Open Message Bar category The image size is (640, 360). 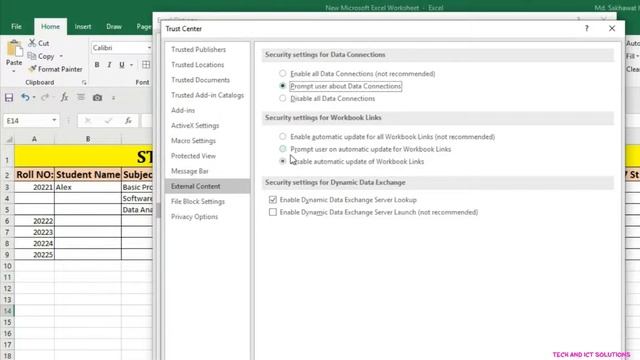click(x=190, y=171)
